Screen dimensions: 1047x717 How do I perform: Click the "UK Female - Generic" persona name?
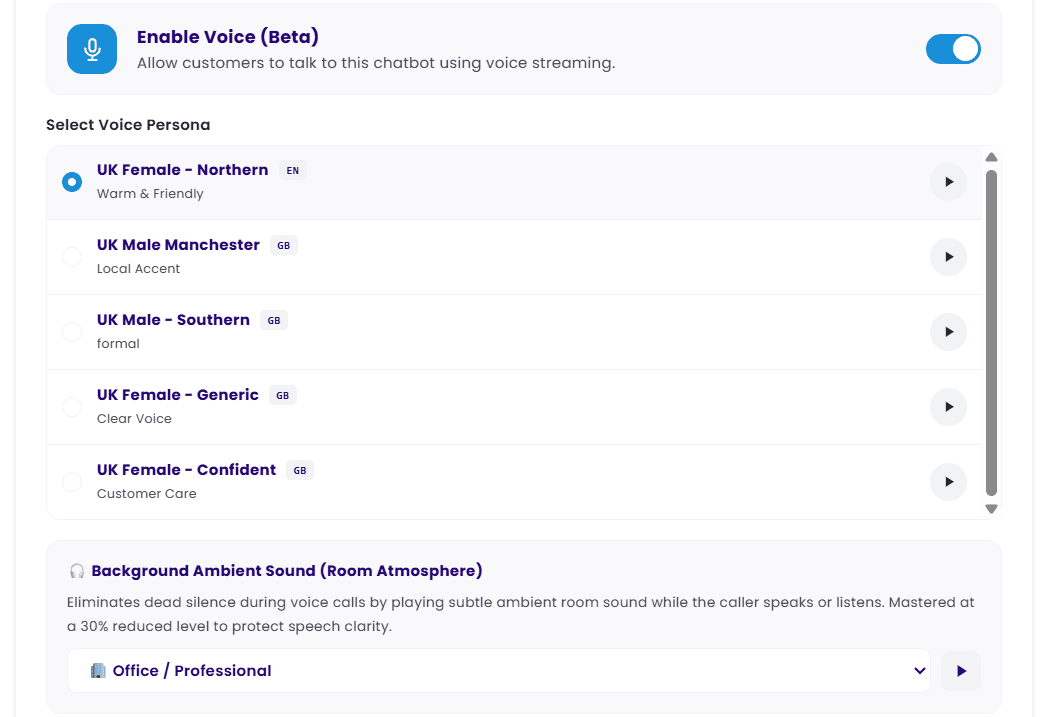click(178, 395)
